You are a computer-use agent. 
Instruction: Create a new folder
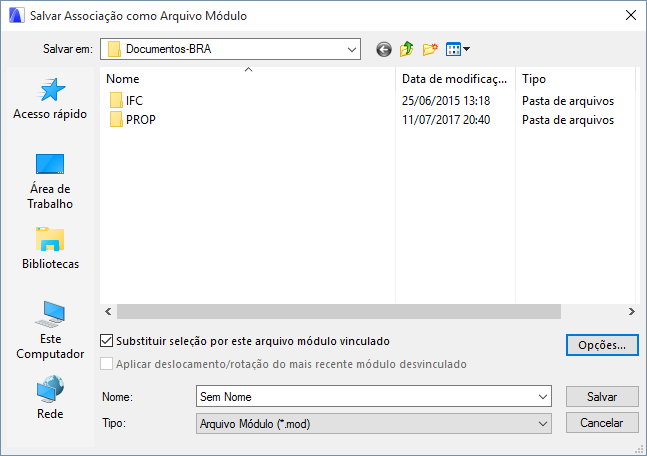coord(430,50)
